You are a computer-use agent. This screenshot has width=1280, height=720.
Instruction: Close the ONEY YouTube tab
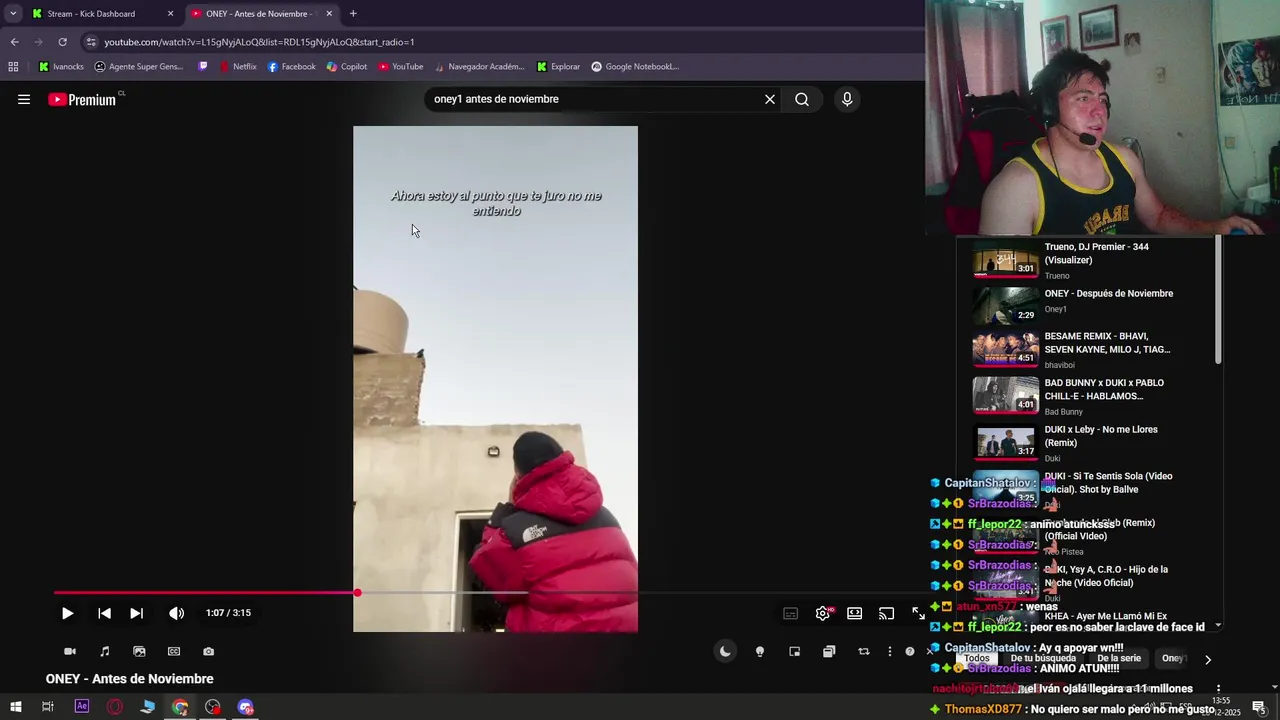click(329, 14)
